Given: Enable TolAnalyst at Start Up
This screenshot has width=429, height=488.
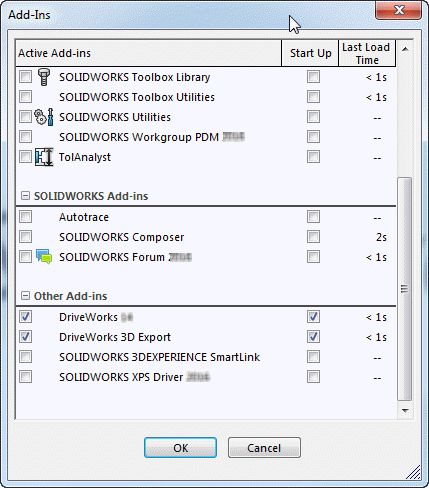Looking at the screenshot, I should tap(313, 157).
